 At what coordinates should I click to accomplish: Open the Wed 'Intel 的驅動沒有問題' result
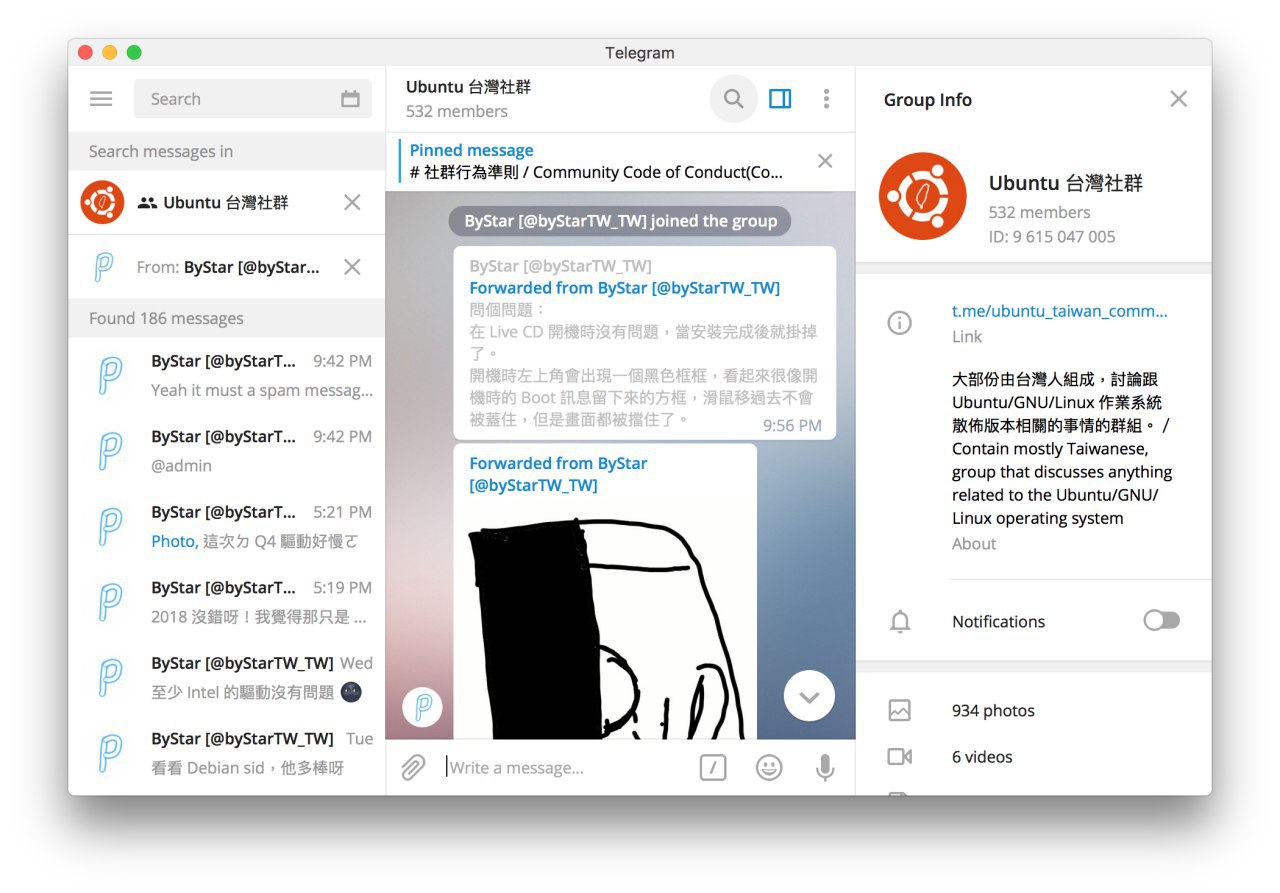click(x=227, y=677)
